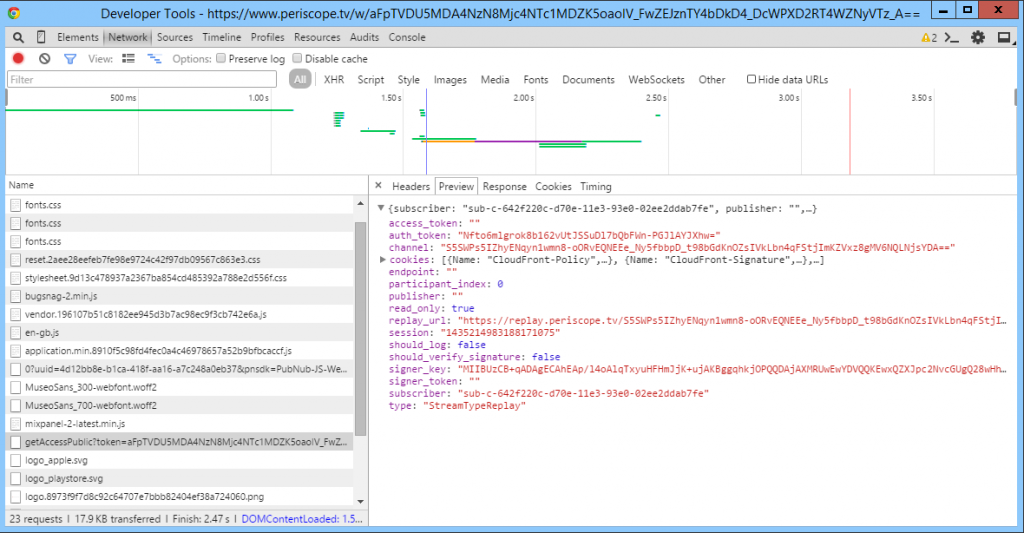Switch to the Headers tab
The height and width of the screenshot is (533, 1024).
tap(411, 186)
